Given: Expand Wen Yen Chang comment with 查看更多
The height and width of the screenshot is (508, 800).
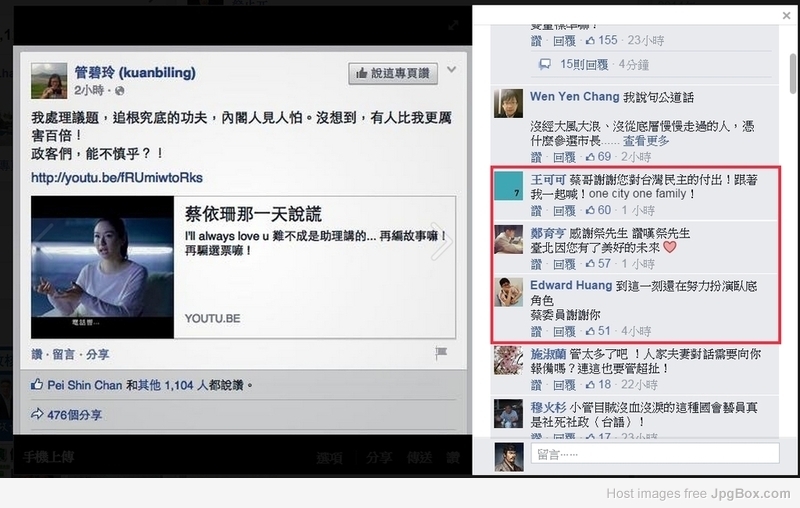Looking at the screenshot, I should point(645,141).
